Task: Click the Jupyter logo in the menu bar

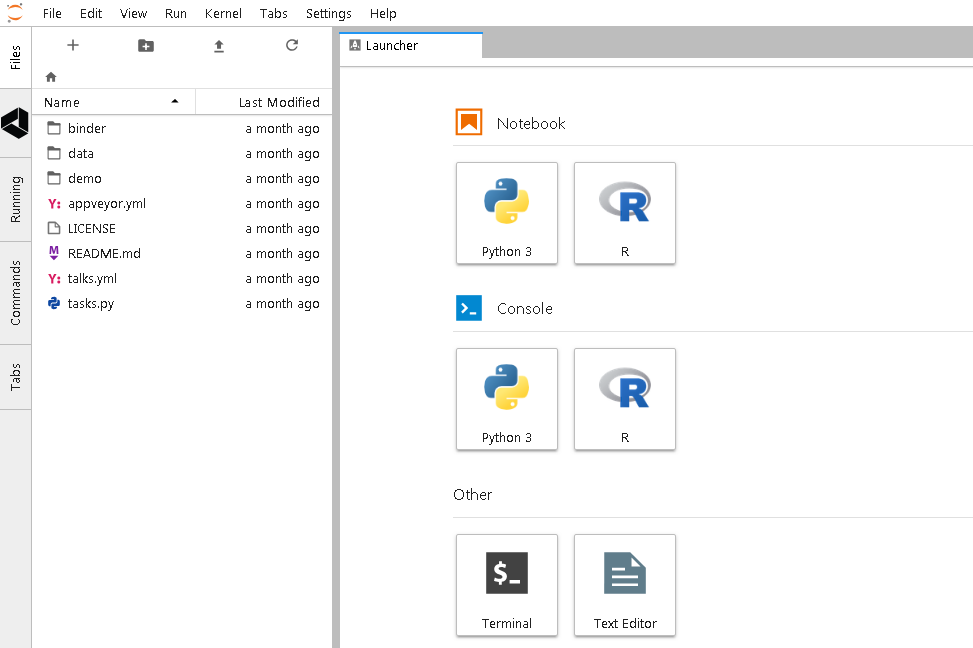Action: coord(15,12)
